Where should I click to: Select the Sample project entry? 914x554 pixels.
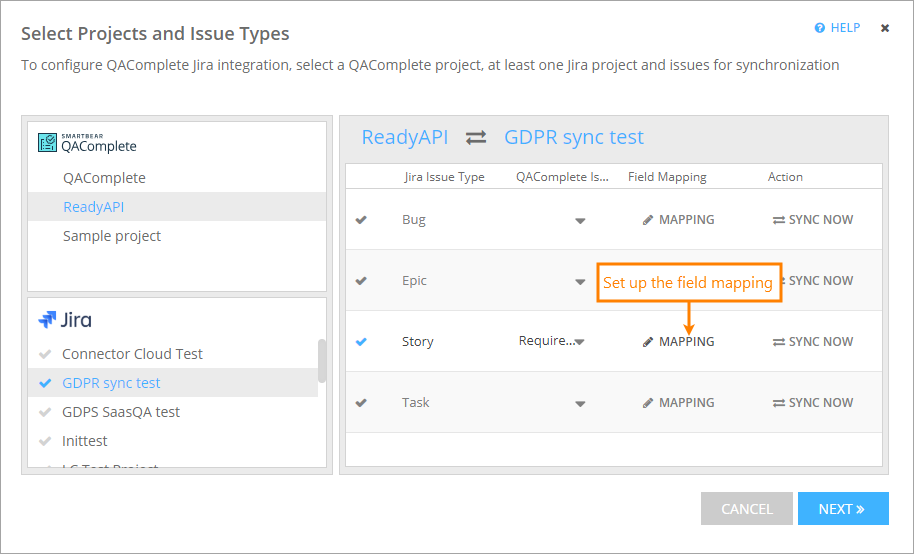[x=112, y=236]
